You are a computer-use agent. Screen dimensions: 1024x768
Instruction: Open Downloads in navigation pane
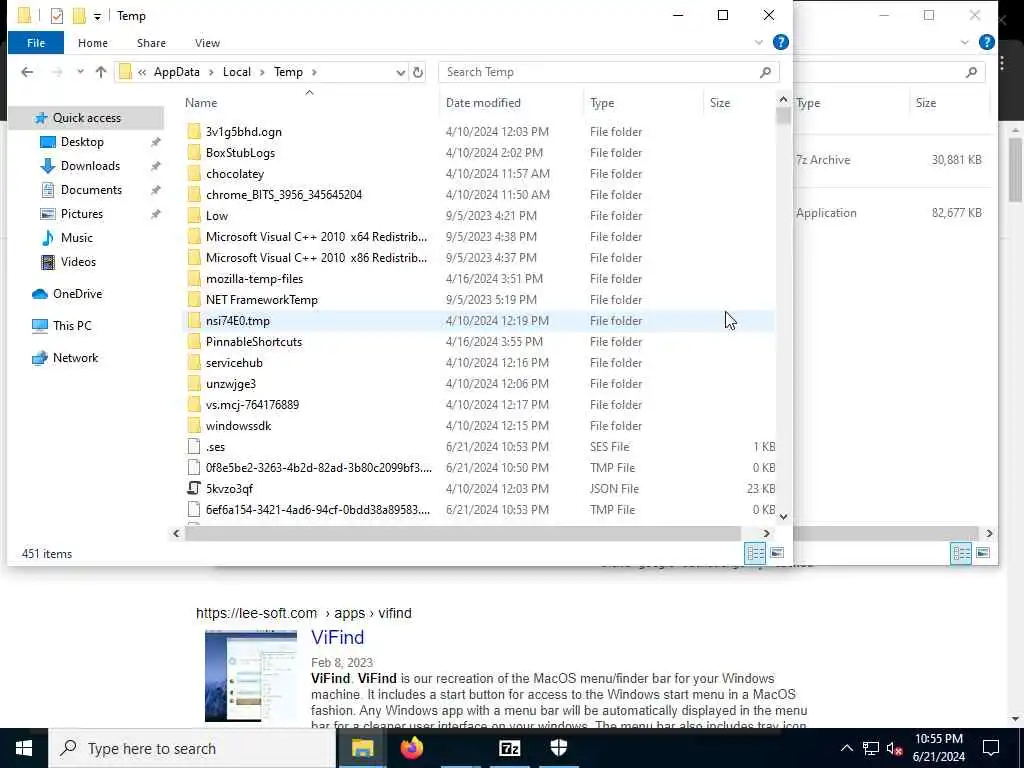(x=90, y=166)
